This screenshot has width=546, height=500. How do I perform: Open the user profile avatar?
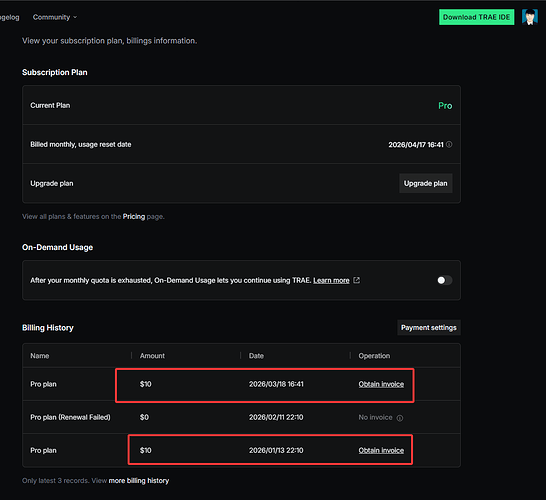point(529,17)
